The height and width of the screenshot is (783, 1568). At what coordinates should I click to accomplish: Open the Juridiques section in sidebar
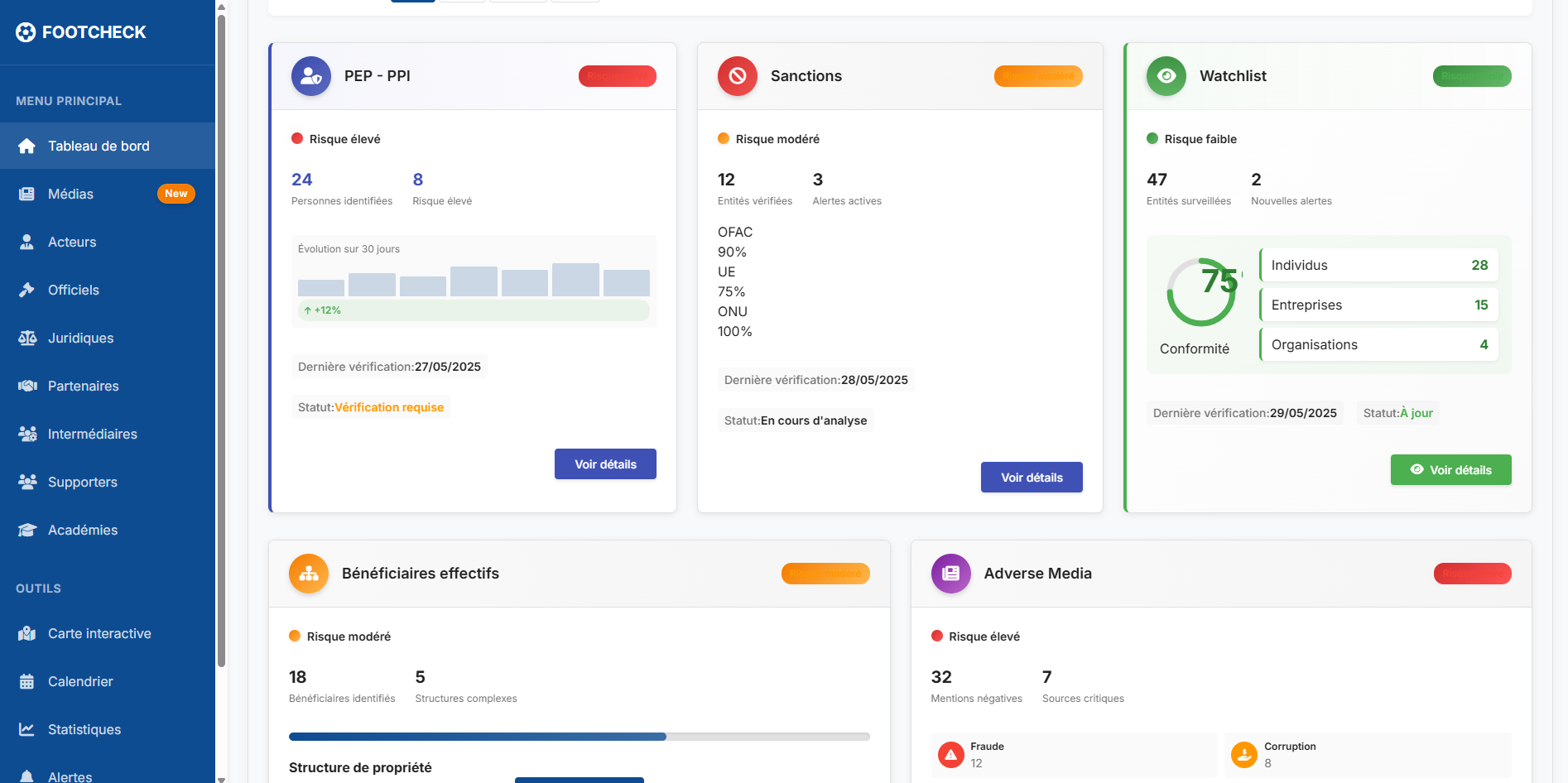(80, 338)
